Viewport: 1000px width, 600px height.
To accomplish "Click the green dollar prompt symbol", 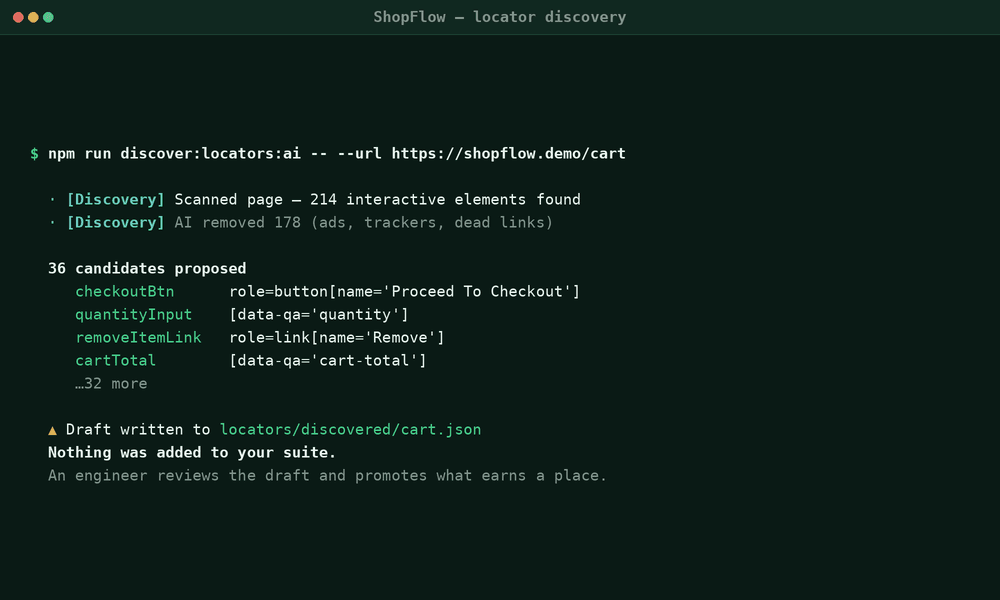I will (x=34, y=154).
